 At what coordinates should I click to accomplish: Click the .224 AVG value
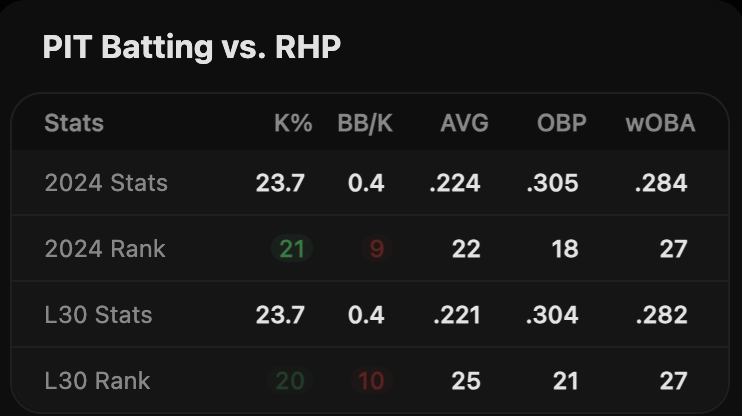(x=456, y=183)
